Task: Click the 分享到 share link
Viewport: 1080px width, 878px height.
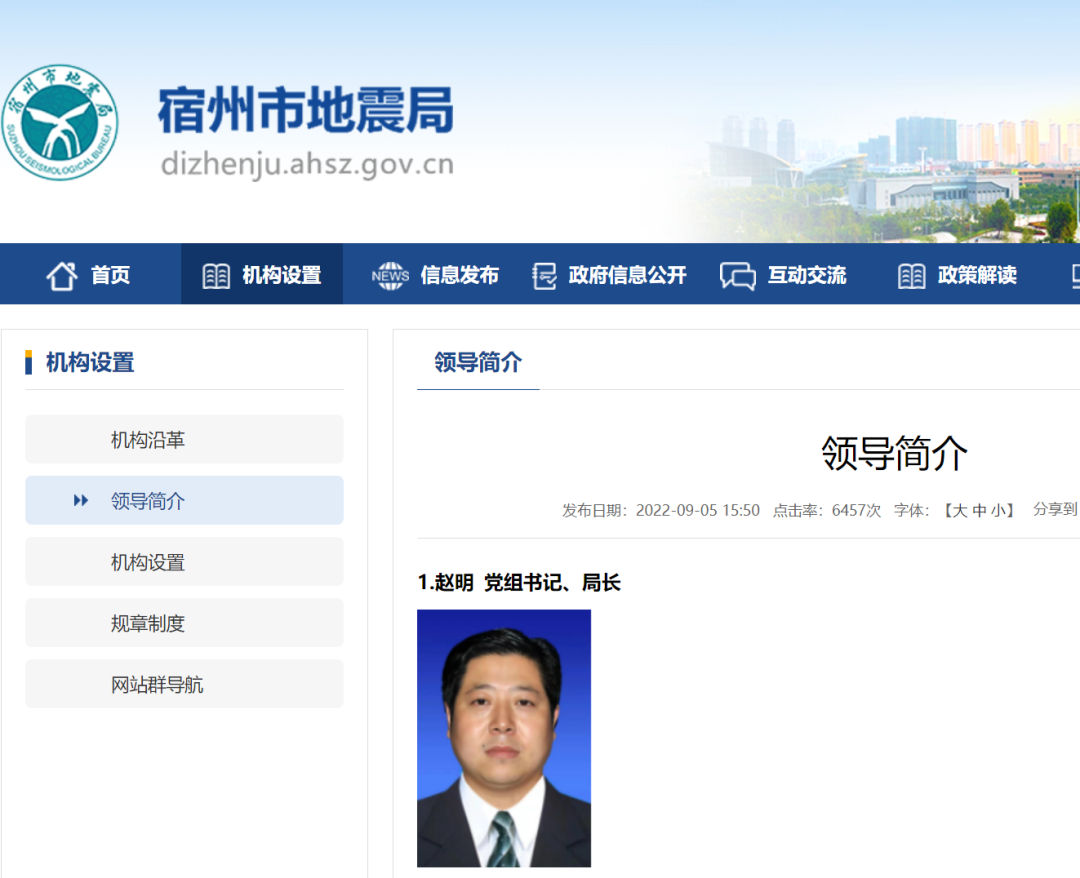Action: [x=1055, y=509]
